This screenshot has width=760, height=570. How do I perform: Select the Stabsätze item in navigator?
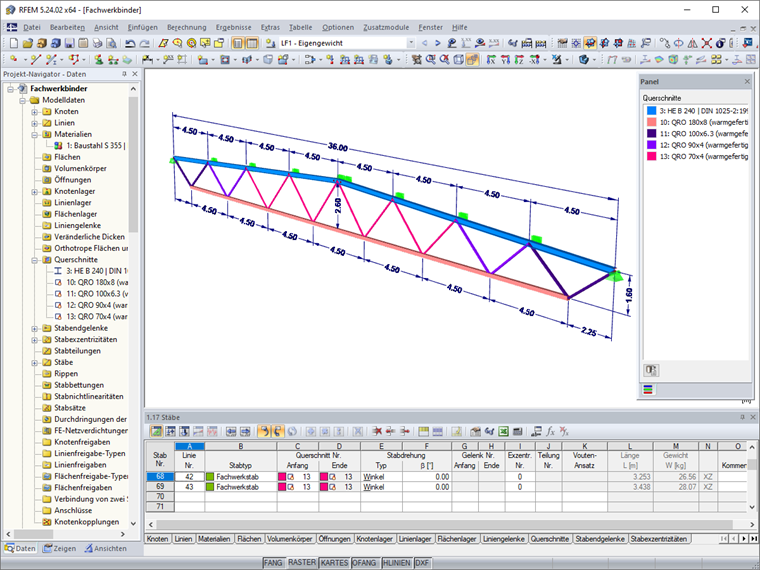70,408
